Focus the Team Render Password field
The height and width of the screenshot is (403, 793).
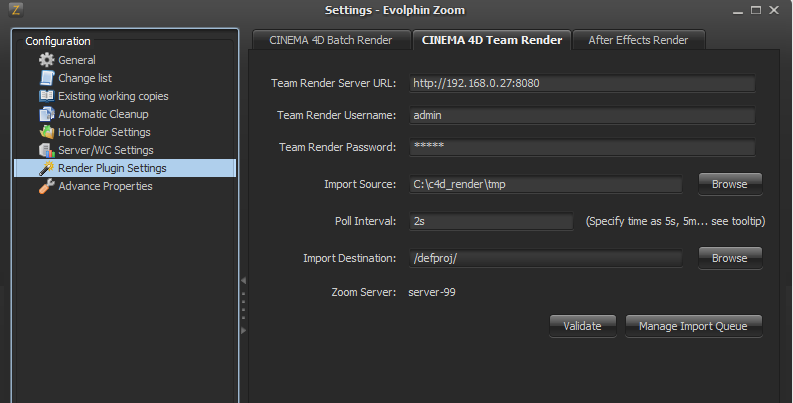click(x=582, y=147)
